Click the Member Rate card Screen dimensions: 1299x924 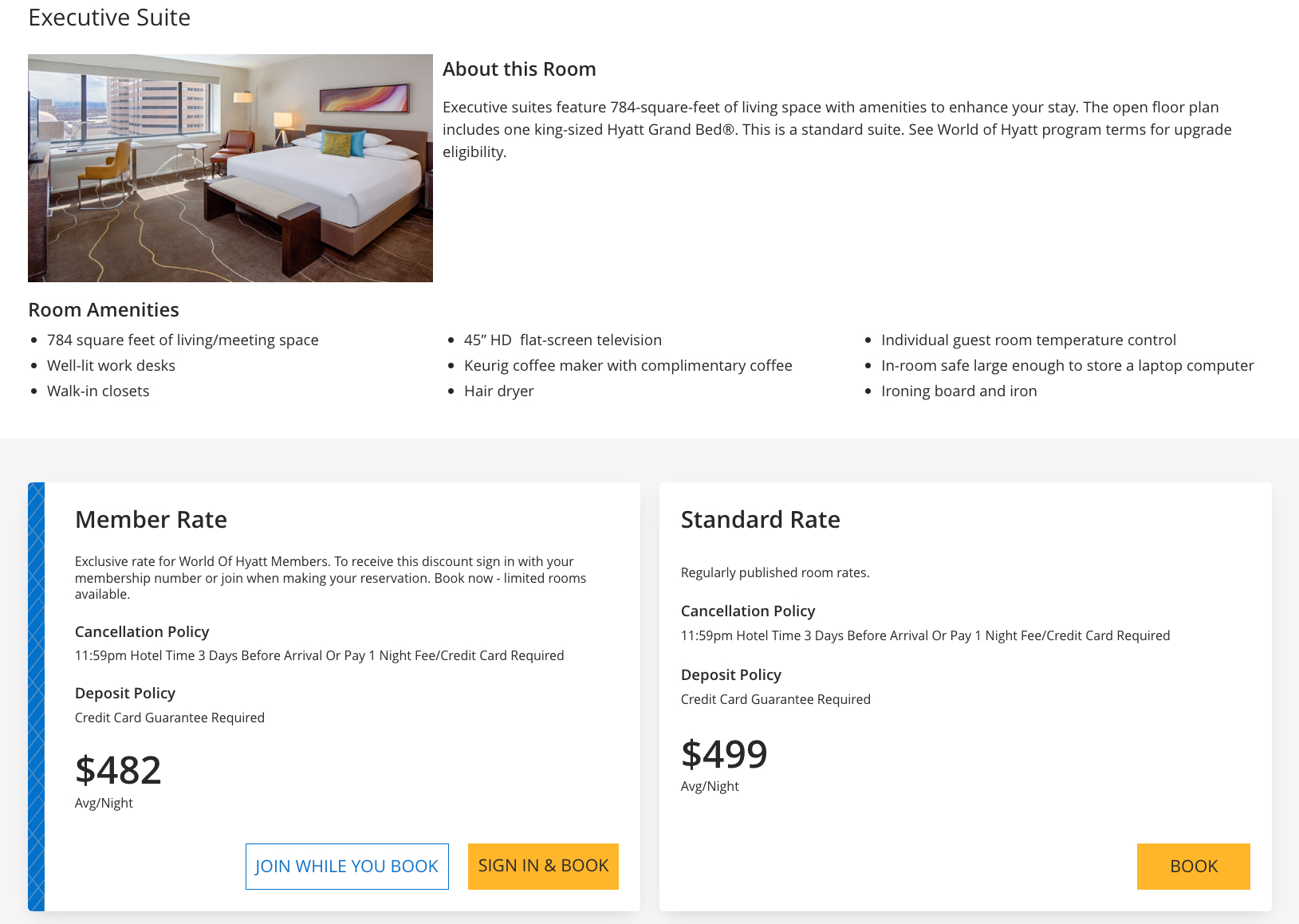point(335,694)
